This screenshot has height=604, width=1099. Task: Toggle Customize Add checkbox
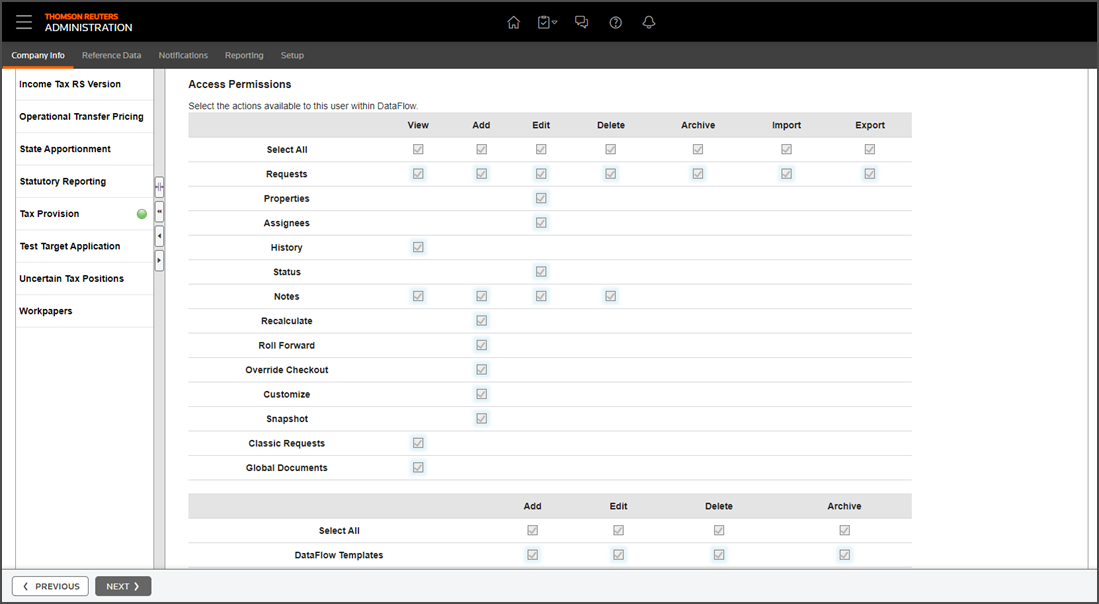482,394
